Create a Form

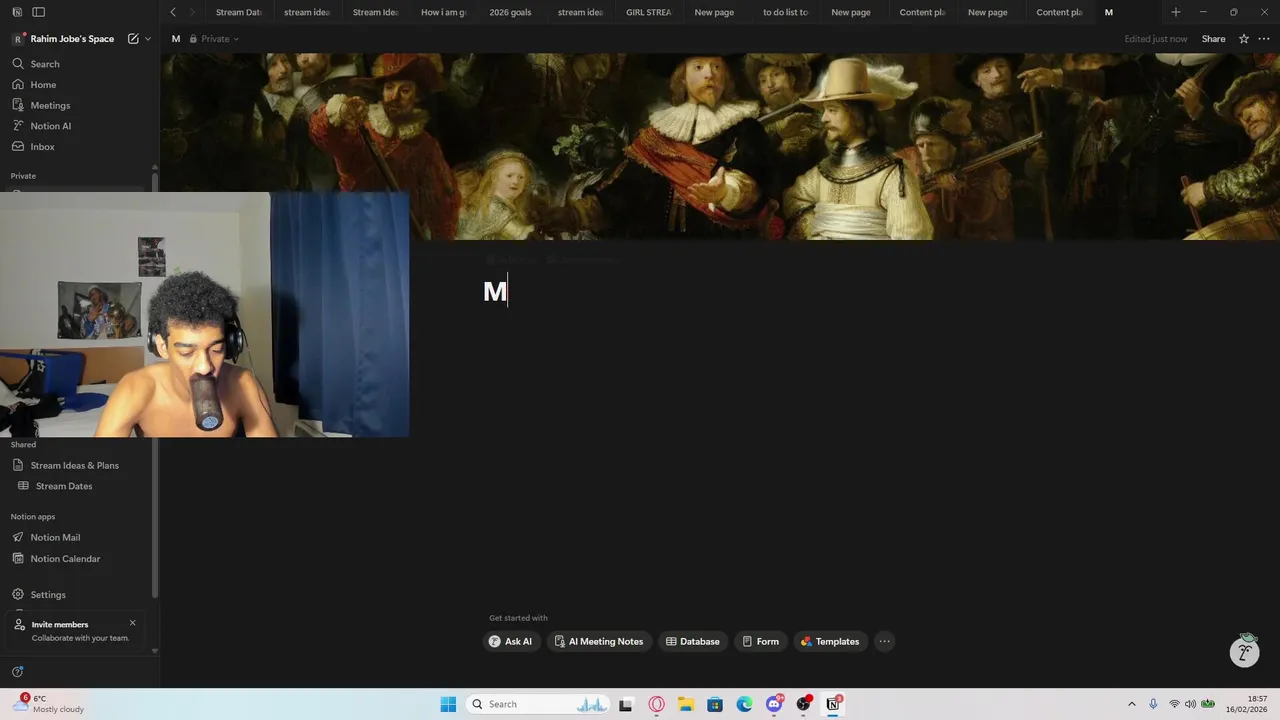760,642
